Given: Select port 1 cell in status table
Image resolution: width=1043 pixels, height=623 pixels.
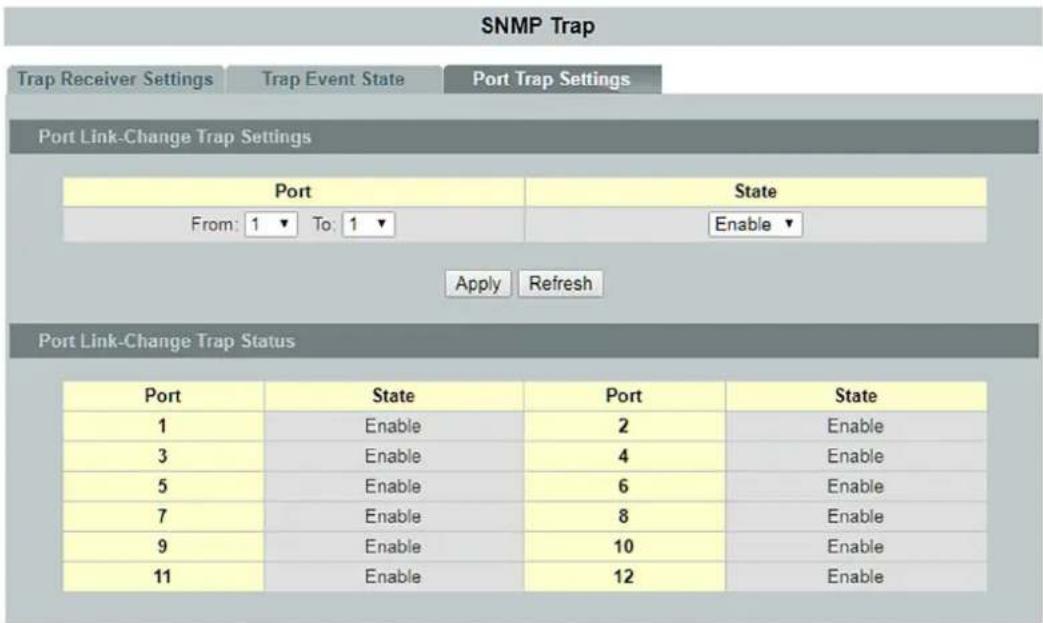Looking at the screenshot, I should click(163, 426).
